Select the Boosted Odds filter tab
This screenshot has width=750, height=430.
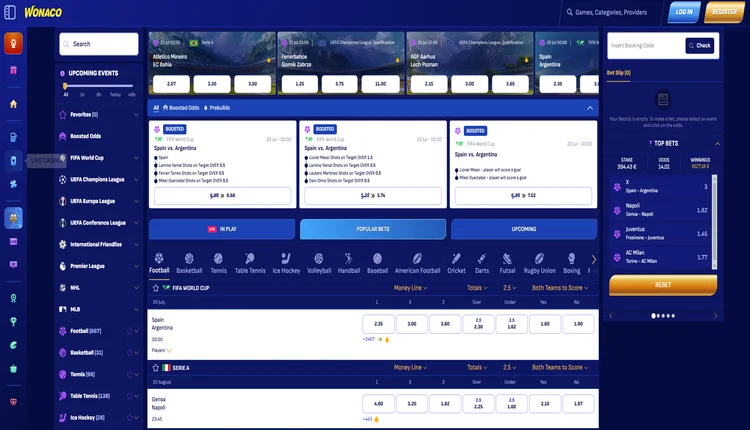click(181, 108)
